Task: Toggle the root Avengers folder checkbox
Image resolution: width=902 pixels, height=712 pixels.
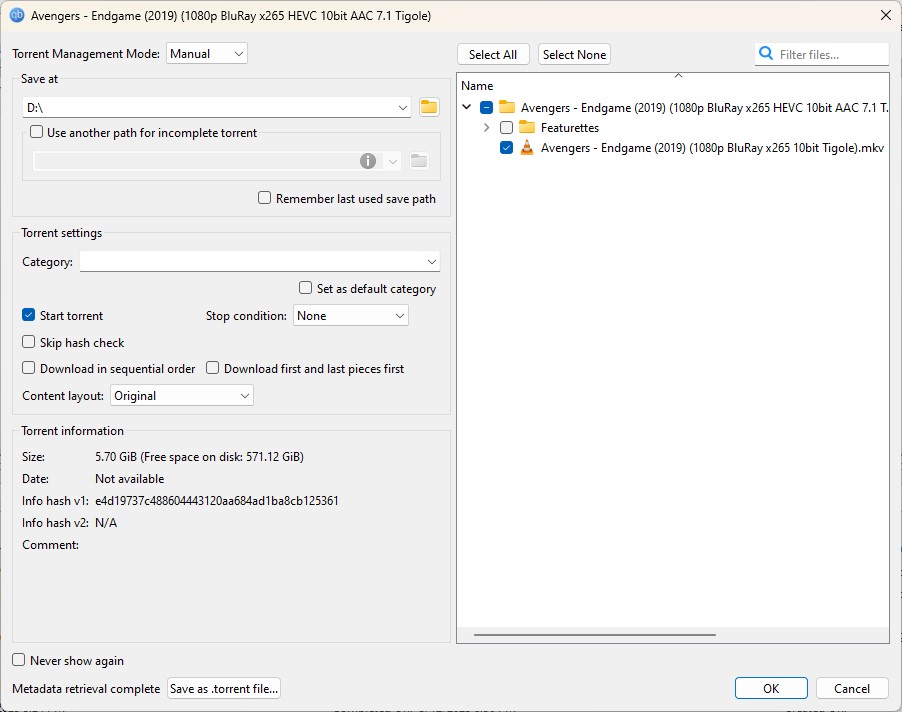Action: pyautogui.click(x=486, y=108)
